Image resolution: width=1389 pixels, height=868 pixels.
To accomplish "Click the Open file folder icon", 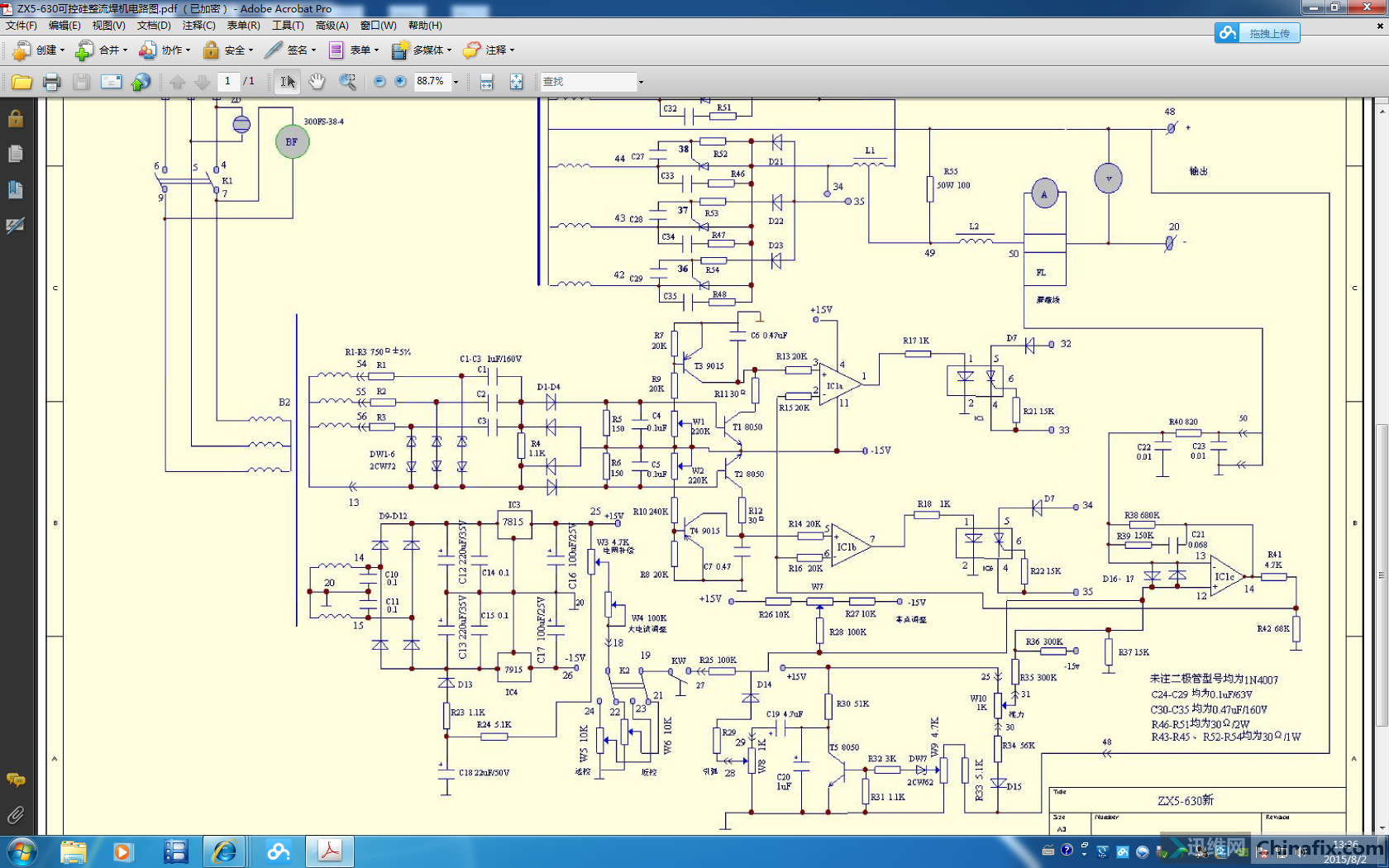I will 22,82.
